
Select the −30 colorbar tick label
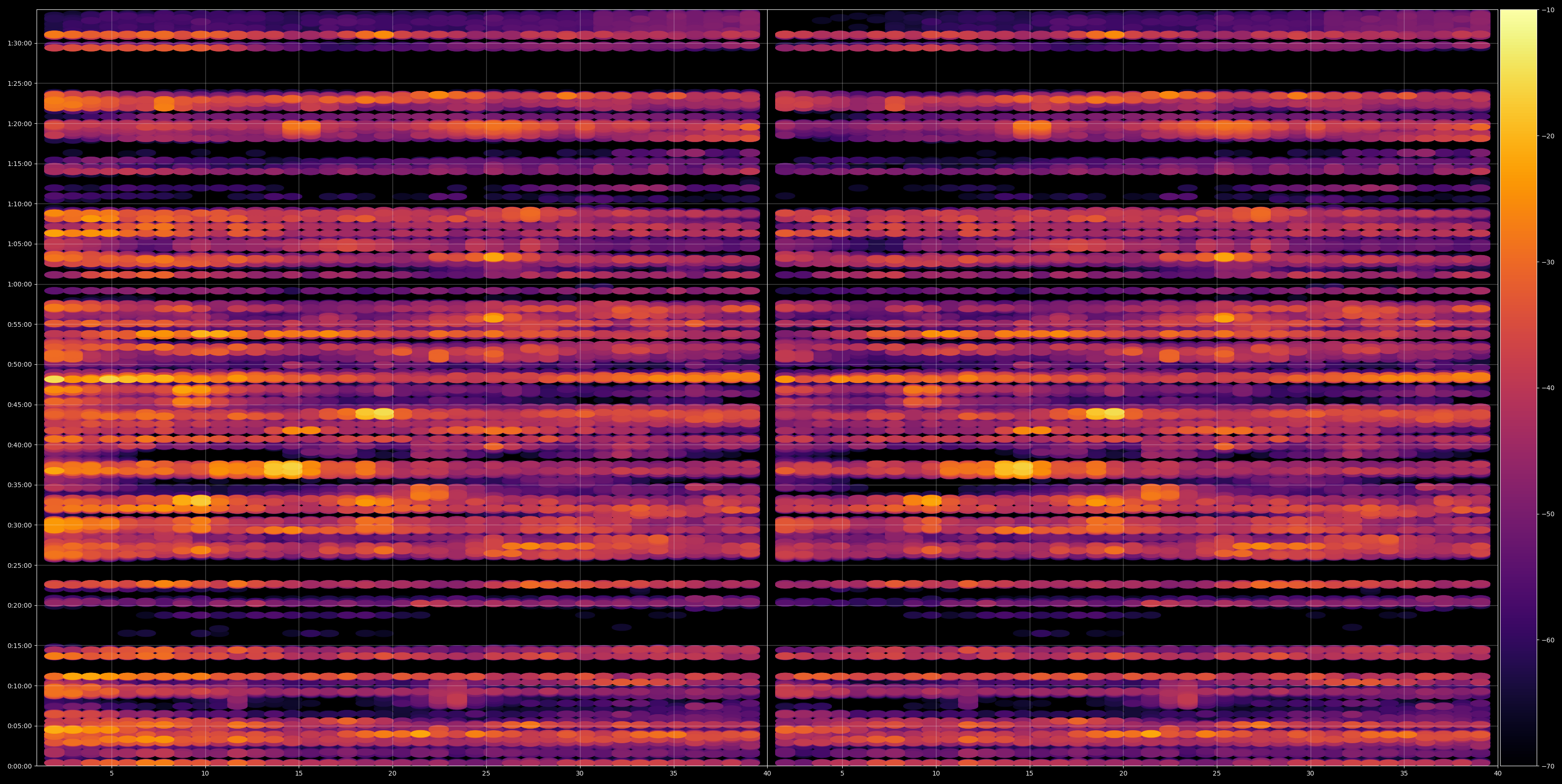tap(1547, 262)
